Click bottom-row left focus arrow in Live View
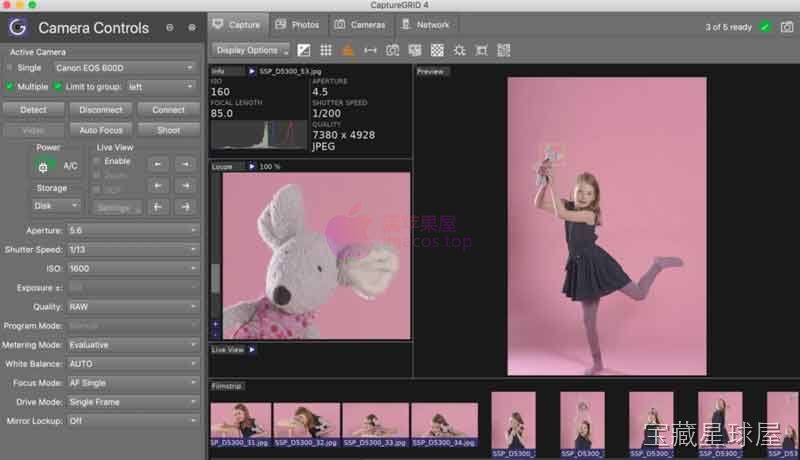 coord(158,207)
